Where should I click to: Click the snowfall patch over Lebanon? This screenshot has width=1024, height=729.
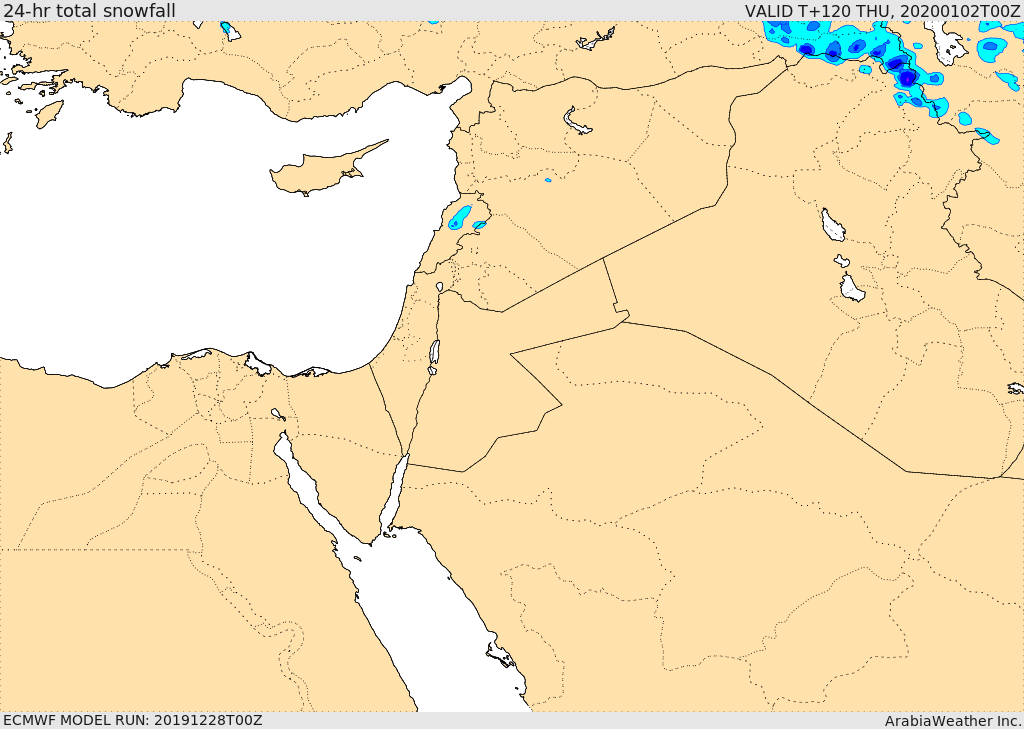(460, 218)
